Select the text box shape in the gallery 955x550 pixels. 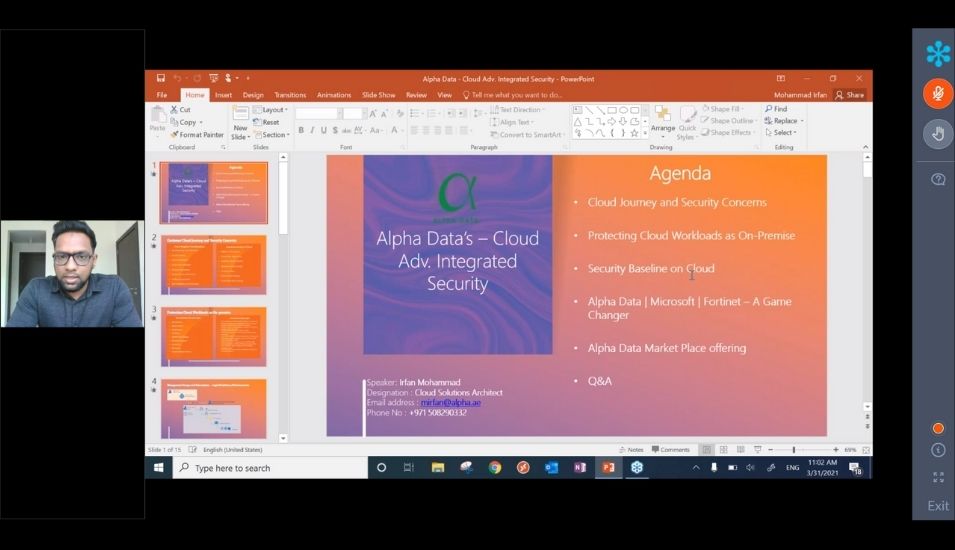tap(577, 110)
